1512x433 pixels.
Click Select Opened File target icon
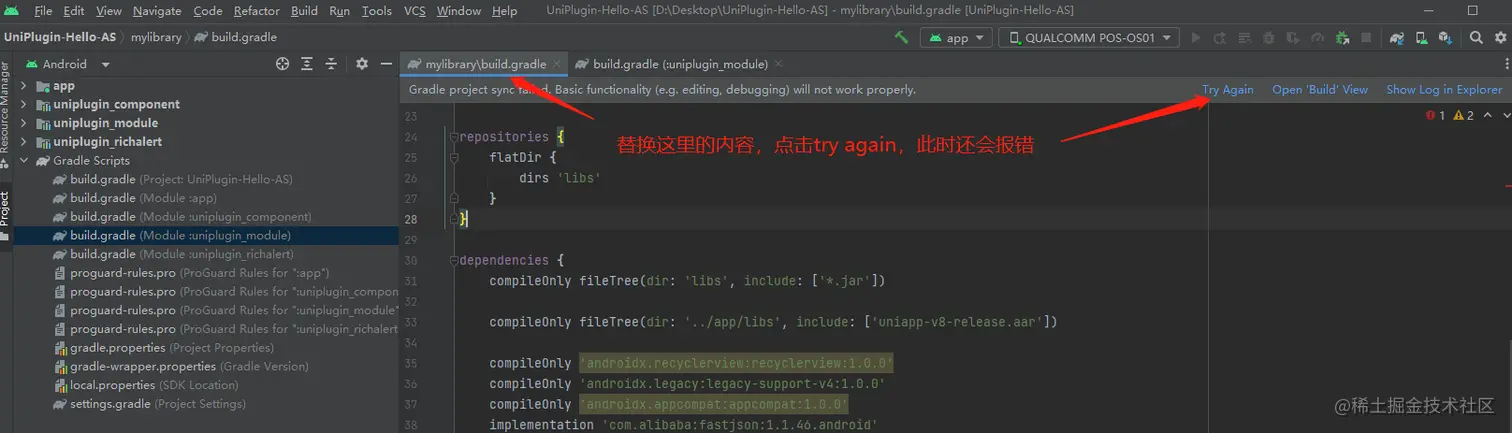pos(282,64)
